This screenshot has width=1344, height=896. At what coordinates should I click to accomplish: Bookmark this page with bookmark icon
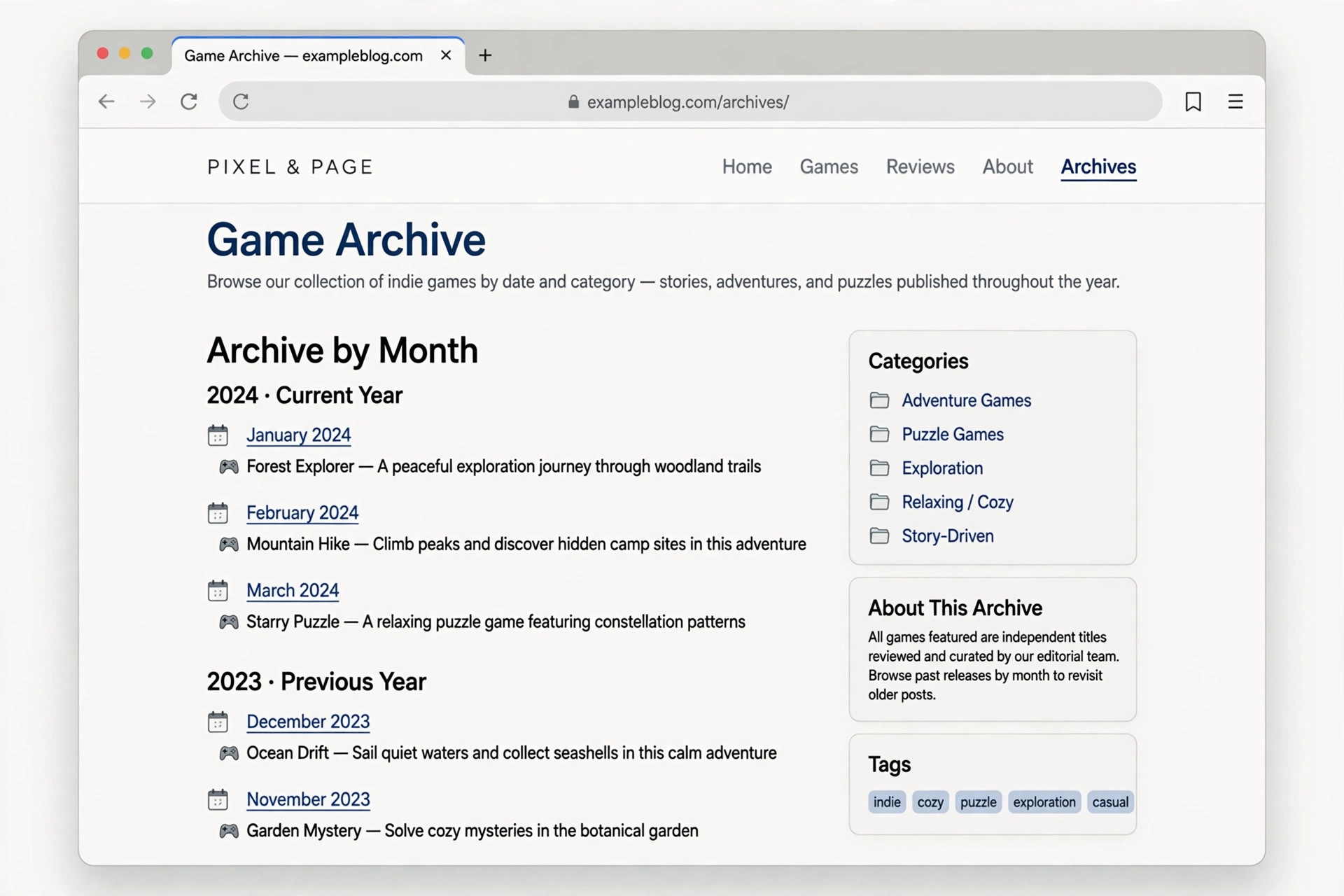(x=1193, y=101)
